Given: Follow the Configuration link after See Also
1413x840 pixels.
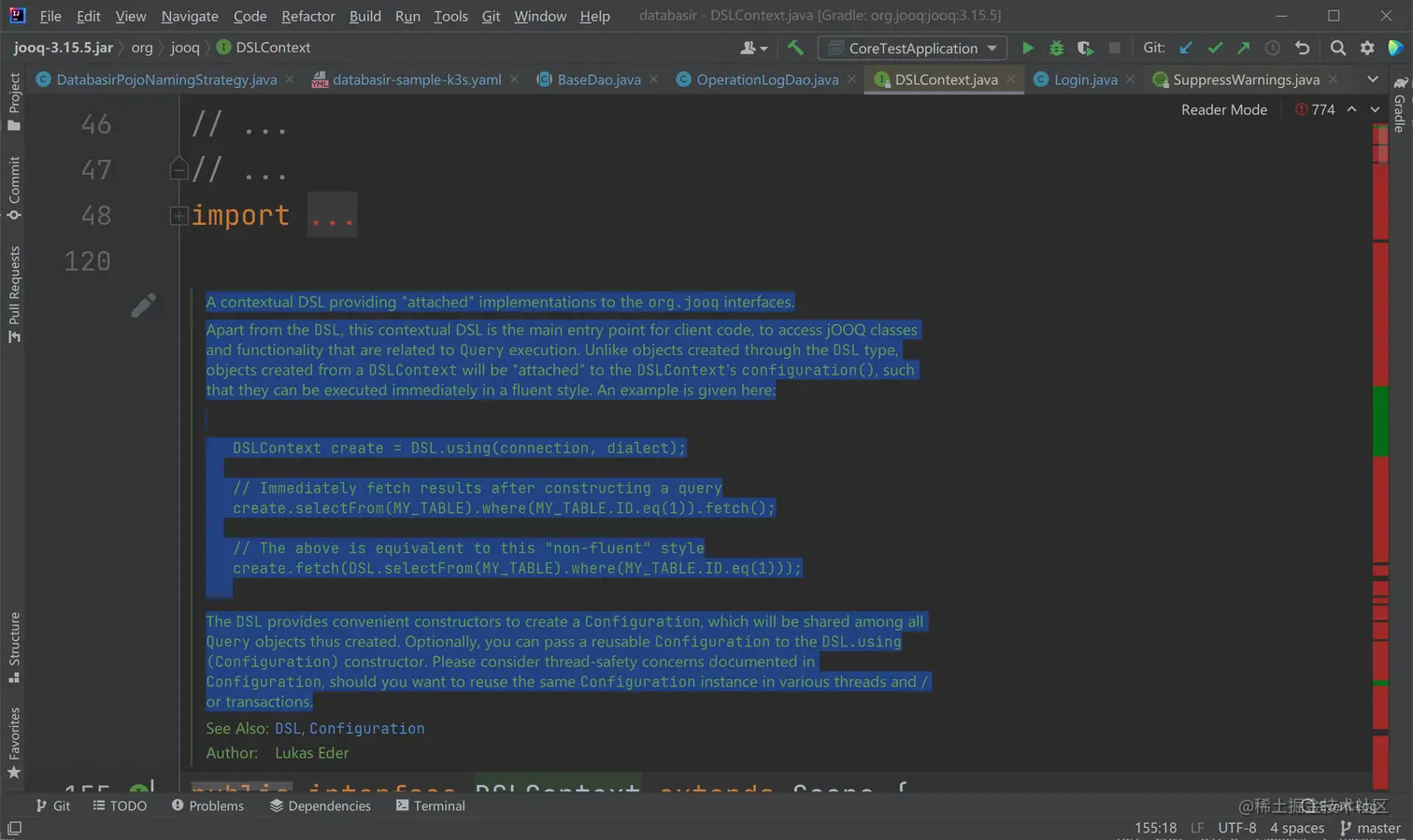Looking at the screenshot, I should pyautogui.click(x=367, y=728).
